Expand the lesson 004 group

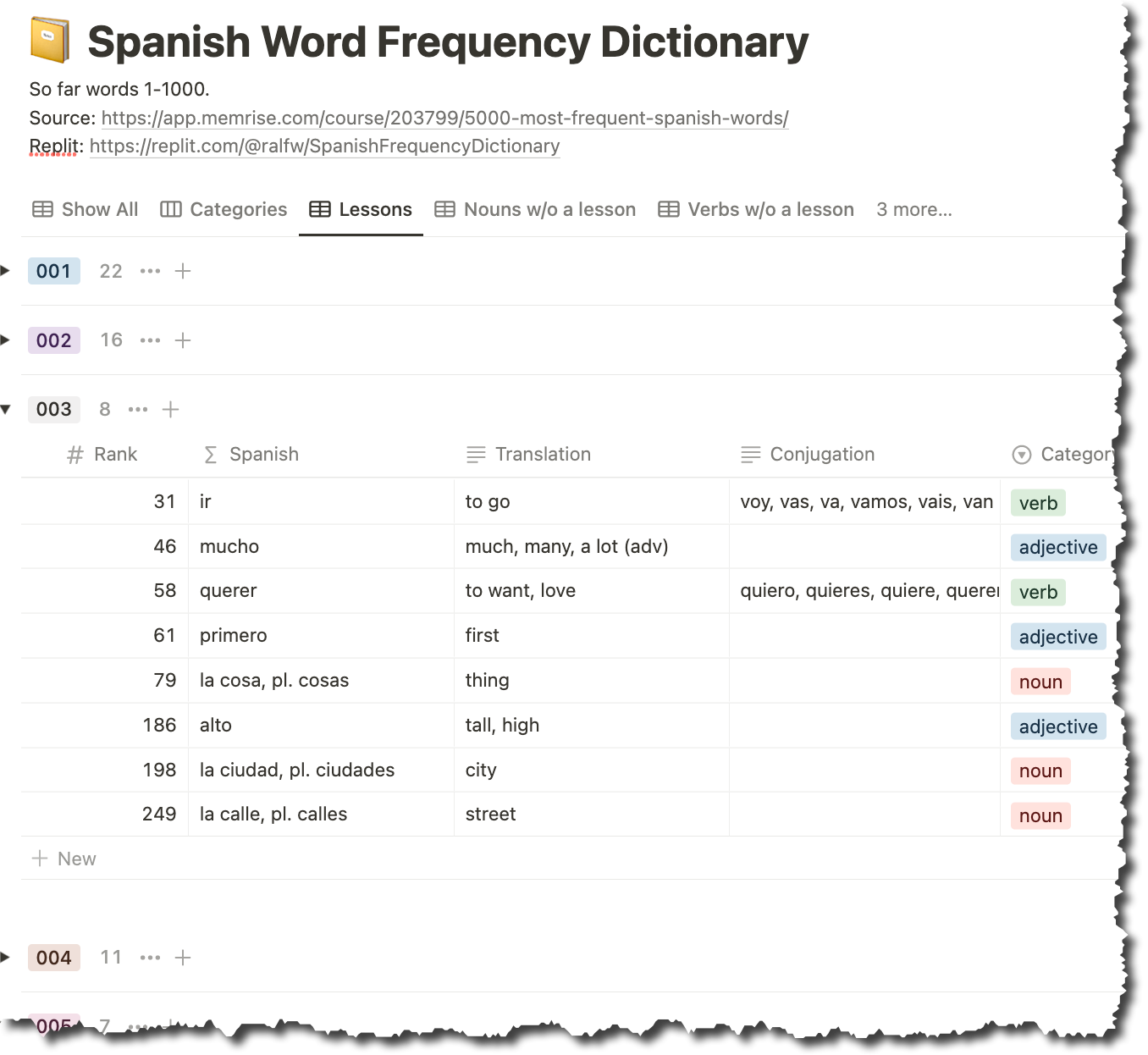point(7,958)
